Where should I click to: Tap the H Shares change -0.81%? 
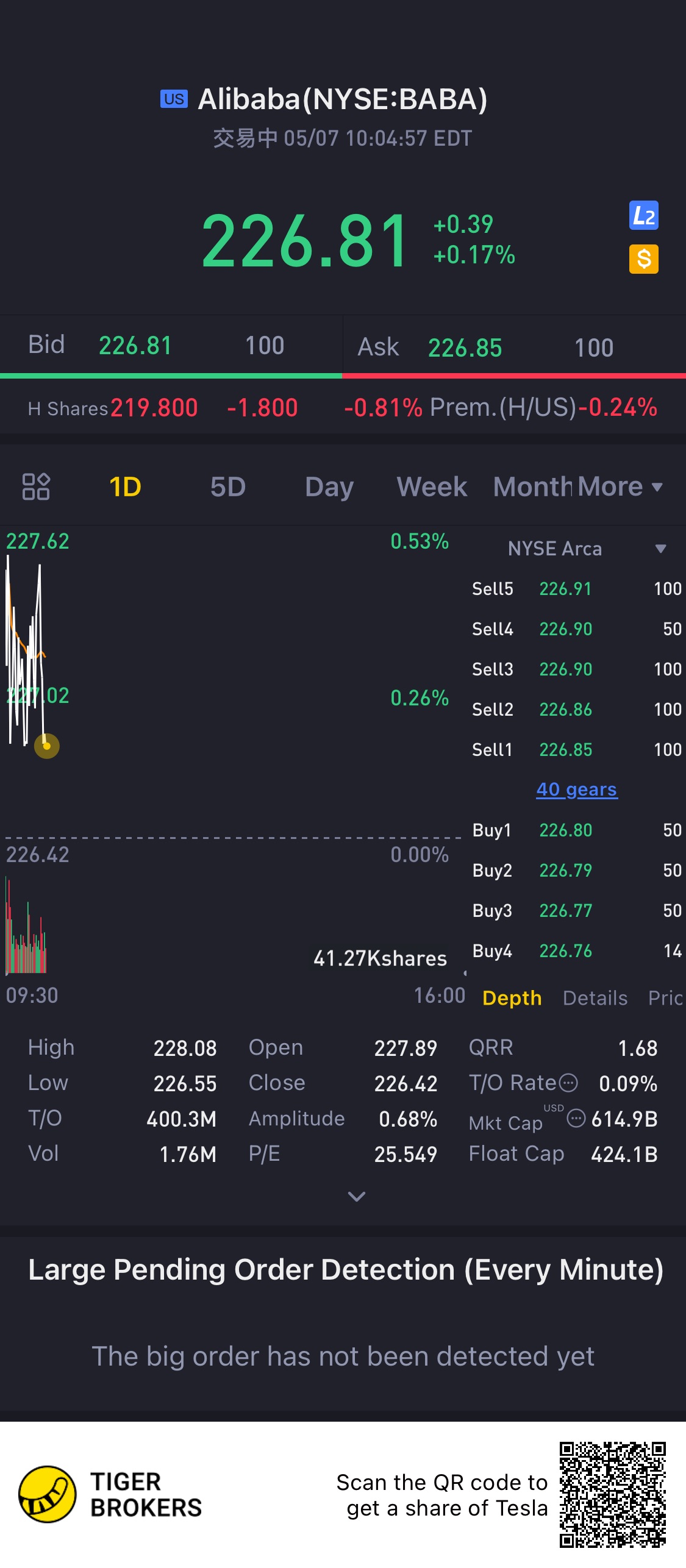384,408
